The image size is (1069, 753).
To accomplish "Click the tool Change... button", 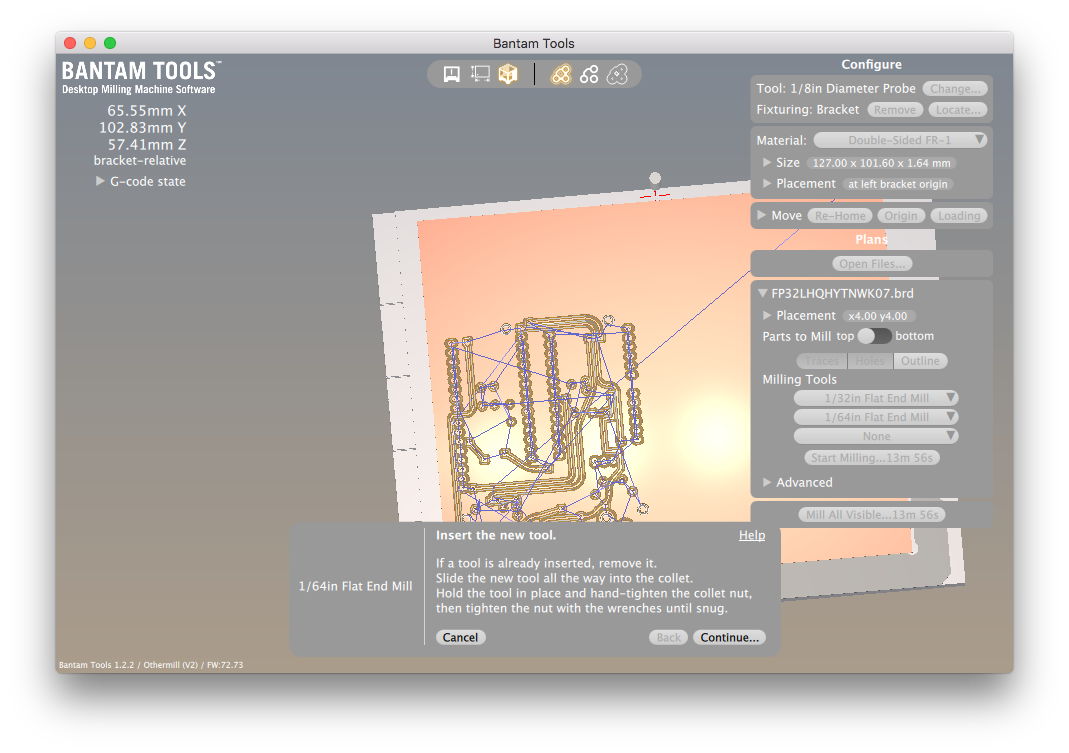I will (x=954, y=89).
